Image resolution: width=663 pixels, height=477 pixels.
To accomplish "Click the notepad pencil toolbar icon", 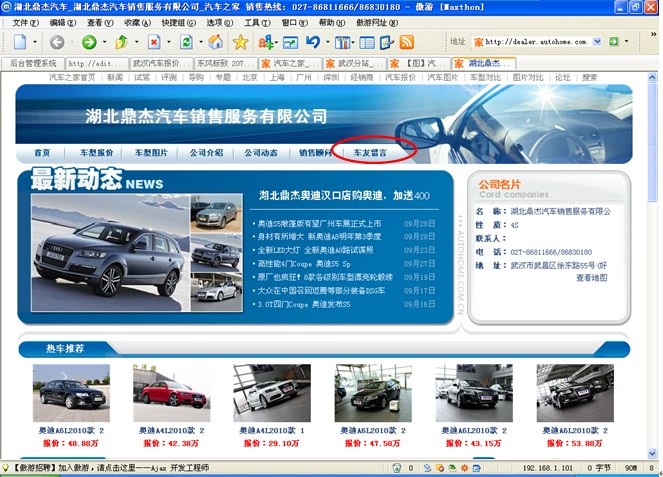I will pyautogui.click(x=387, y=42).
